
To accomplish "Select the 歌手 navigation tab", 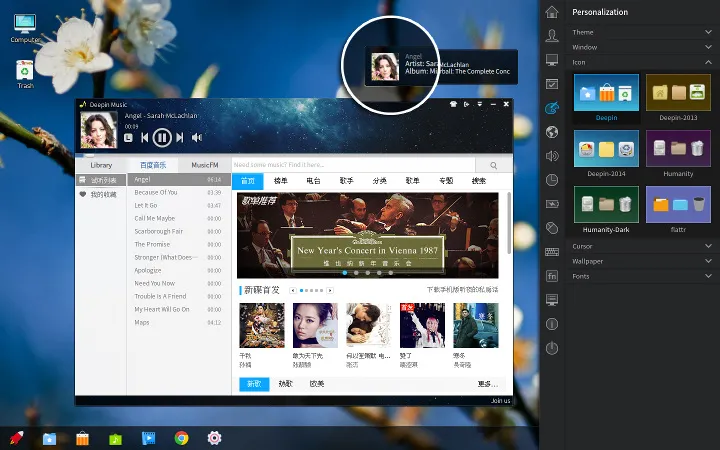I will click(347, 181).
